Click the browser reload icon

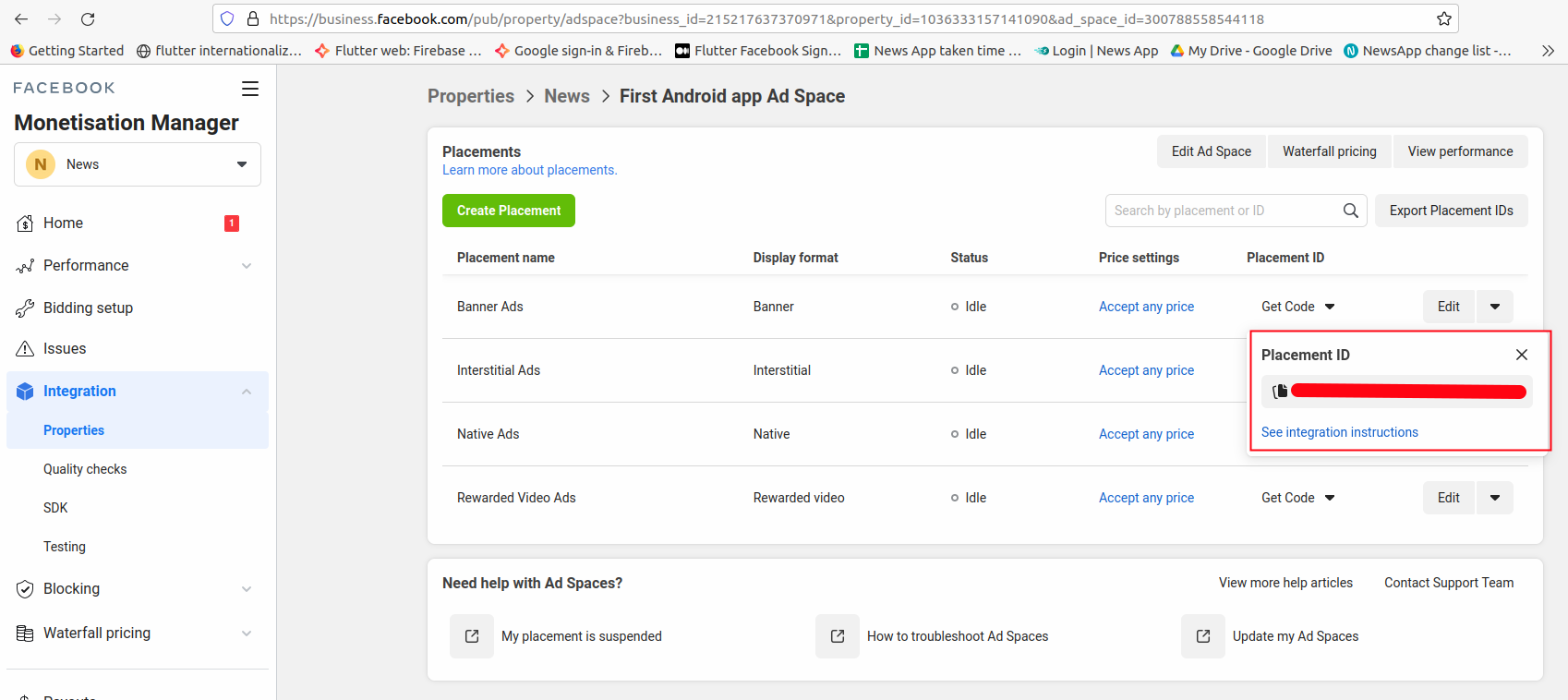(x=88, y=19)
